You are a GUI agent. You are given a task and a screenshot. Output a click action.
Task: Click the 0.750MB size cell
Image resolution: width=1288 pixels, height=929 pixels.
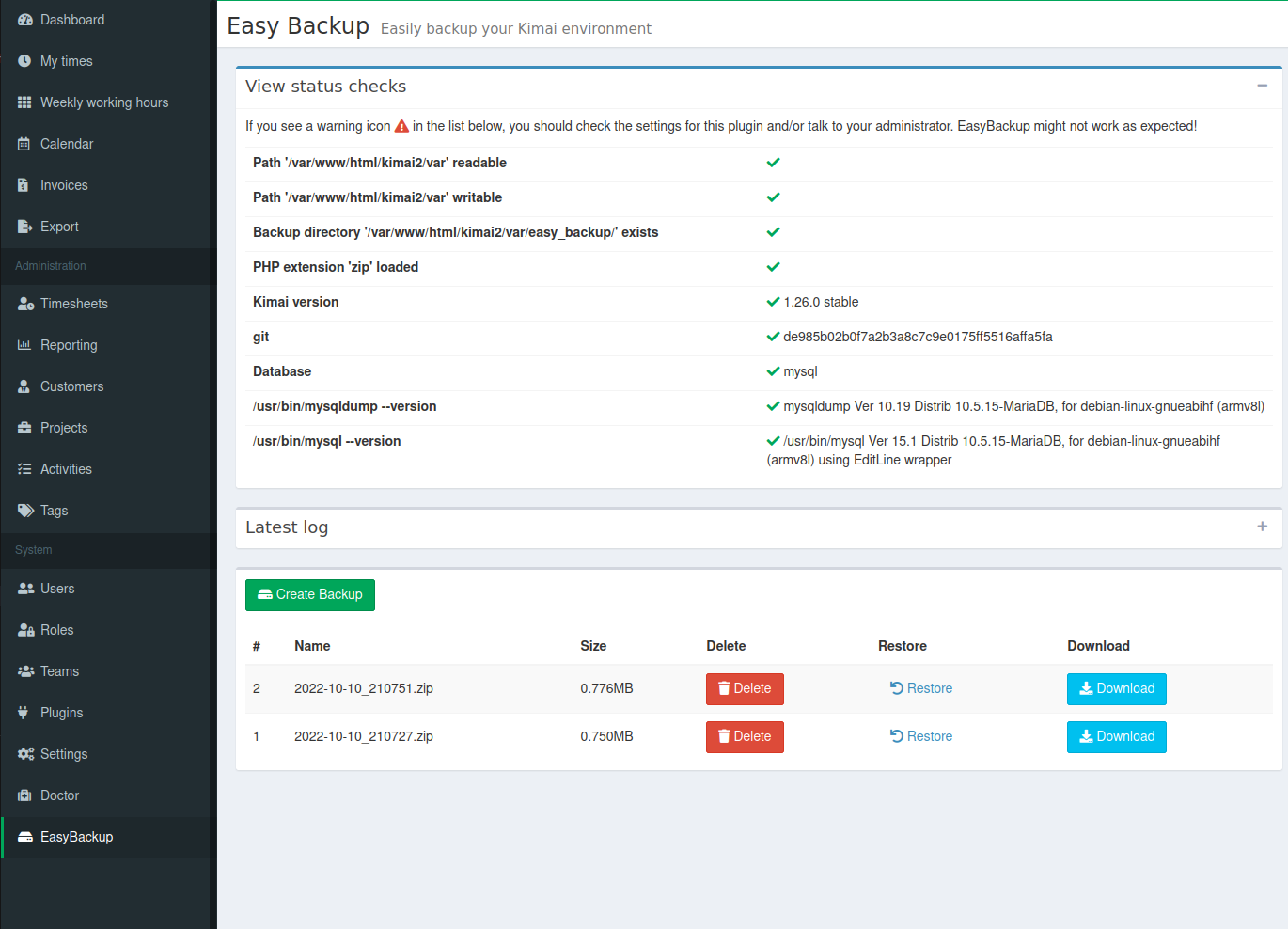click(x=606, y=736)
